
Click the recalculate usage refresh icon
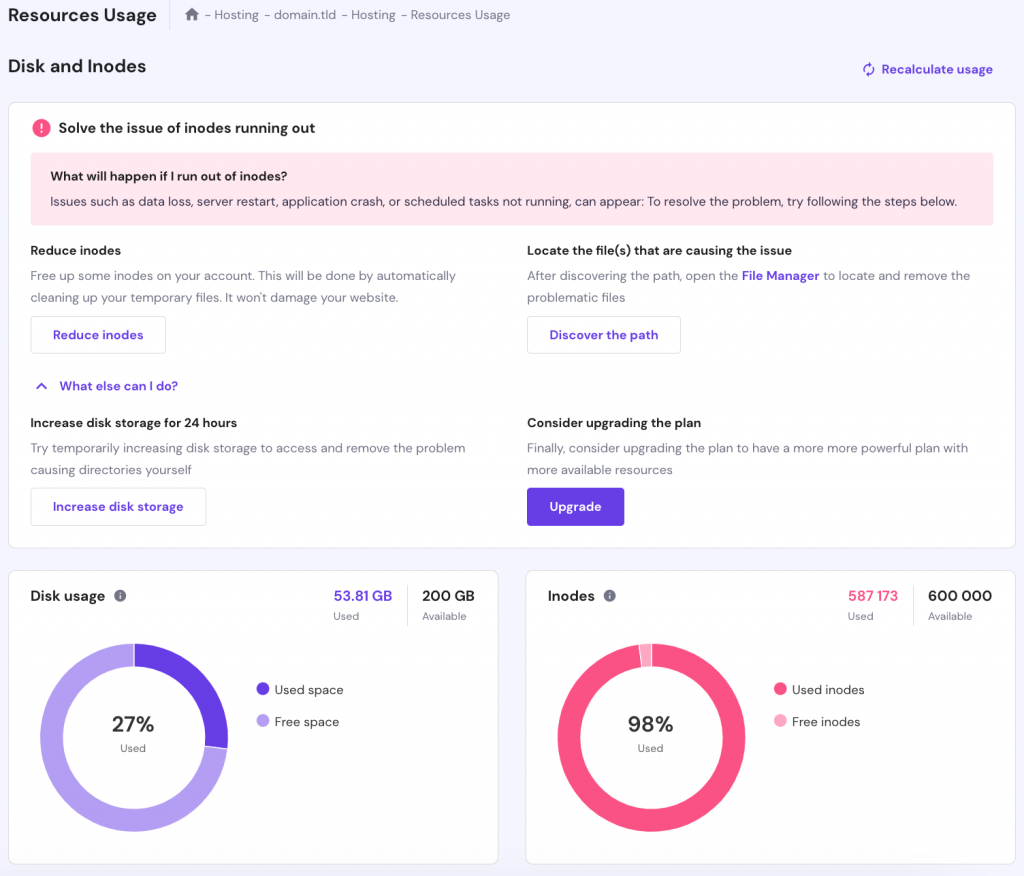pos(869,70)
